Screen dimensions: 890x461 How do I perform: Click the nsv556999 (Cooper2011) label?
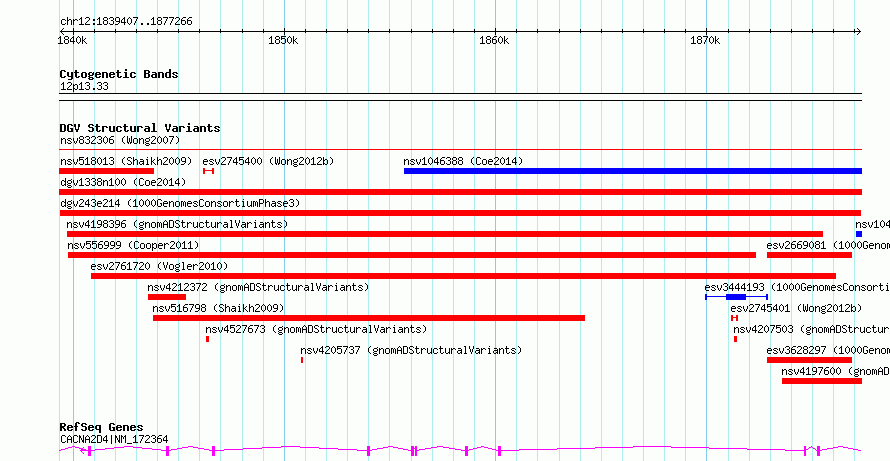coord(133,245)
